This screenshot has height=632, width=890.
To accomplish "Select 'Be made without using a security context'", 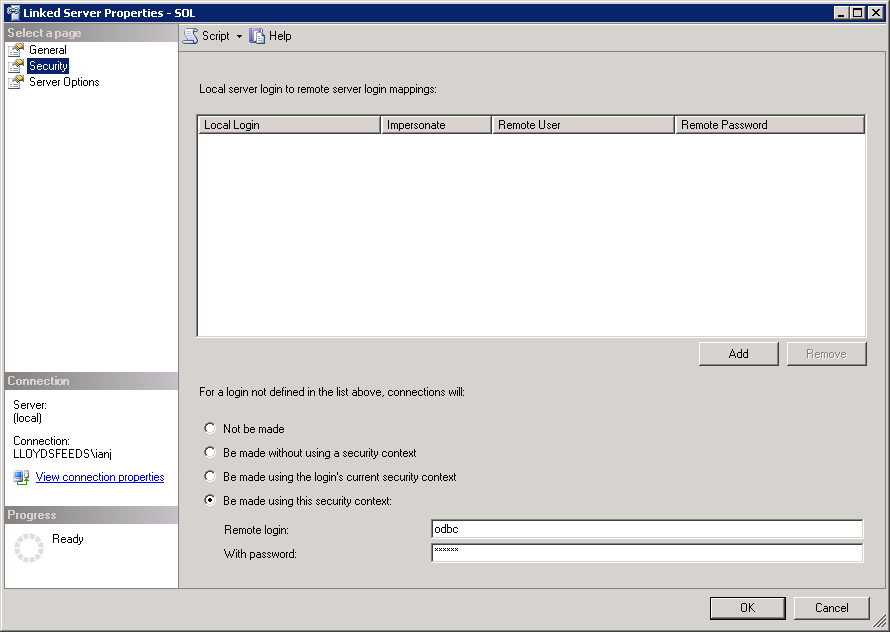I will click(210, 453).
